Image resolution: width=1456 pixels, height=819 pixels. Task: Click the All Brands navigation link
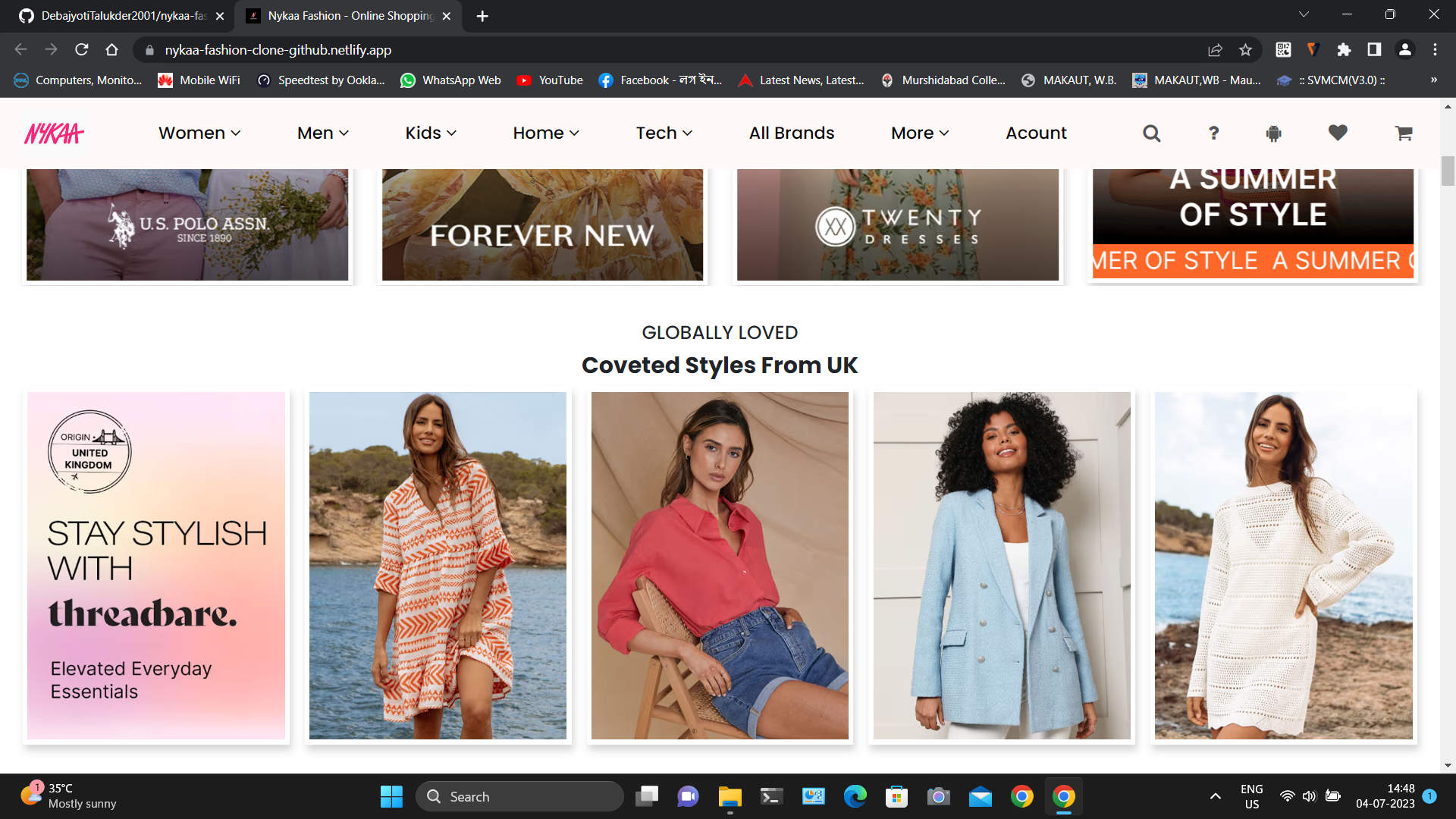pos(791,133)
